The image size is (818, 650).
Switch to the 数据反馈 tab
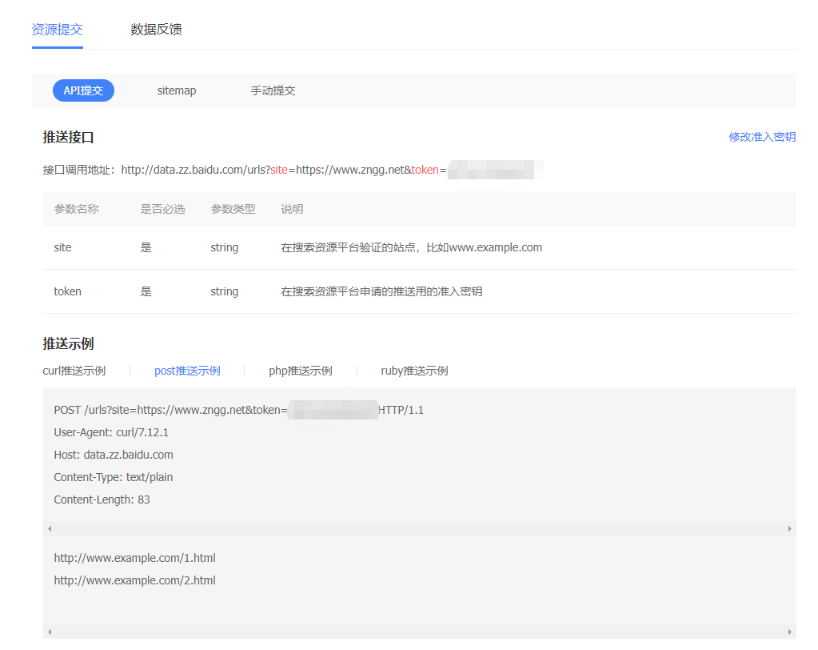click(156, 29)
